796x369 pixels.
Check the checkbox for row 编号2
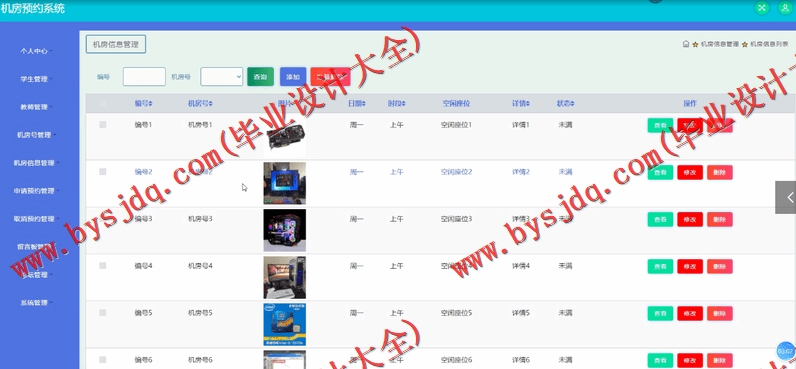(x=103, y=172)
